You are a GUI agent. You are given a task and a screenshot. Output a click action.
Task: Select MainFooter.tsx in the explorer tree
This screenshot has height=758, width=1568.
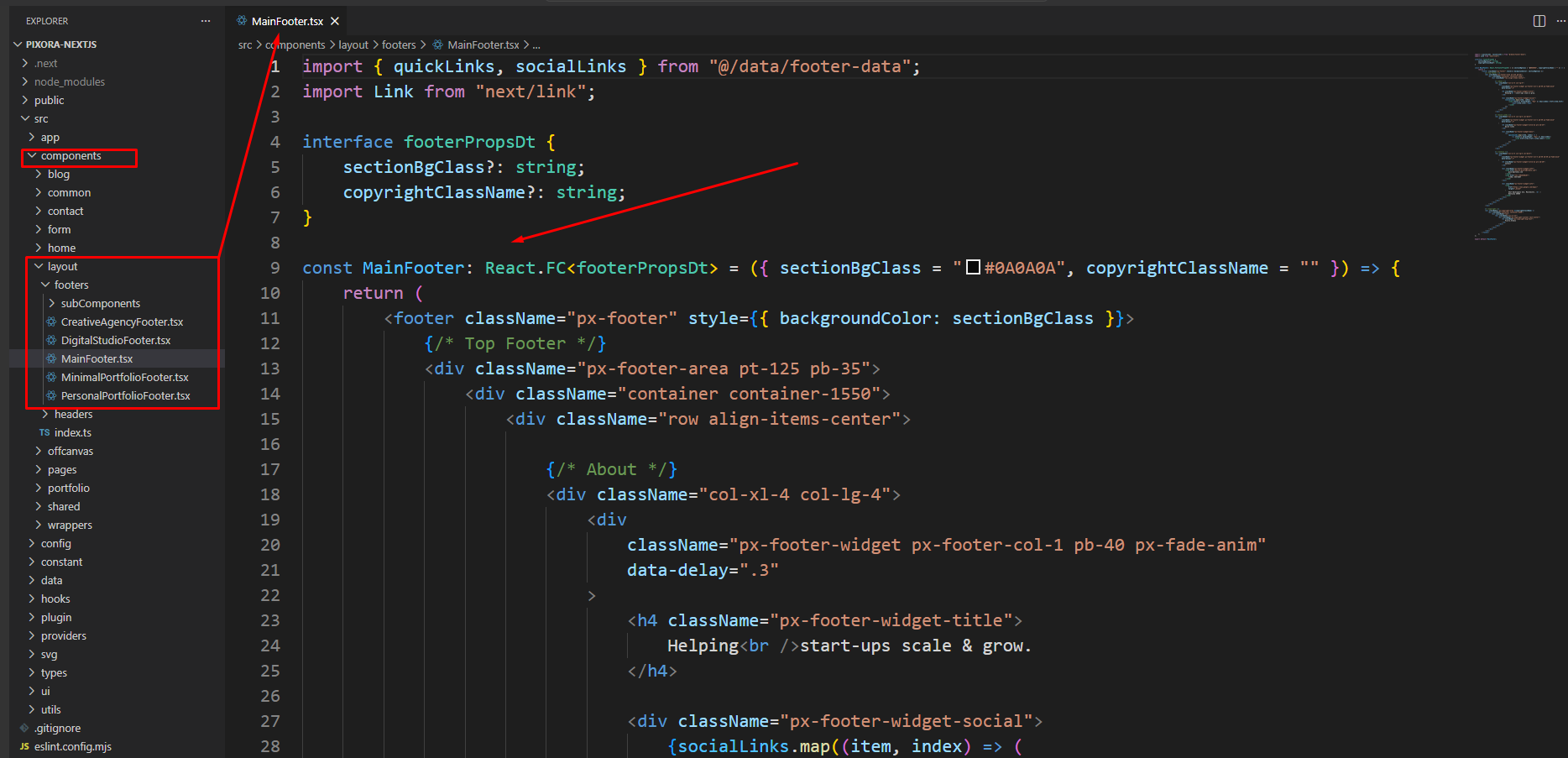coord(97,359)
